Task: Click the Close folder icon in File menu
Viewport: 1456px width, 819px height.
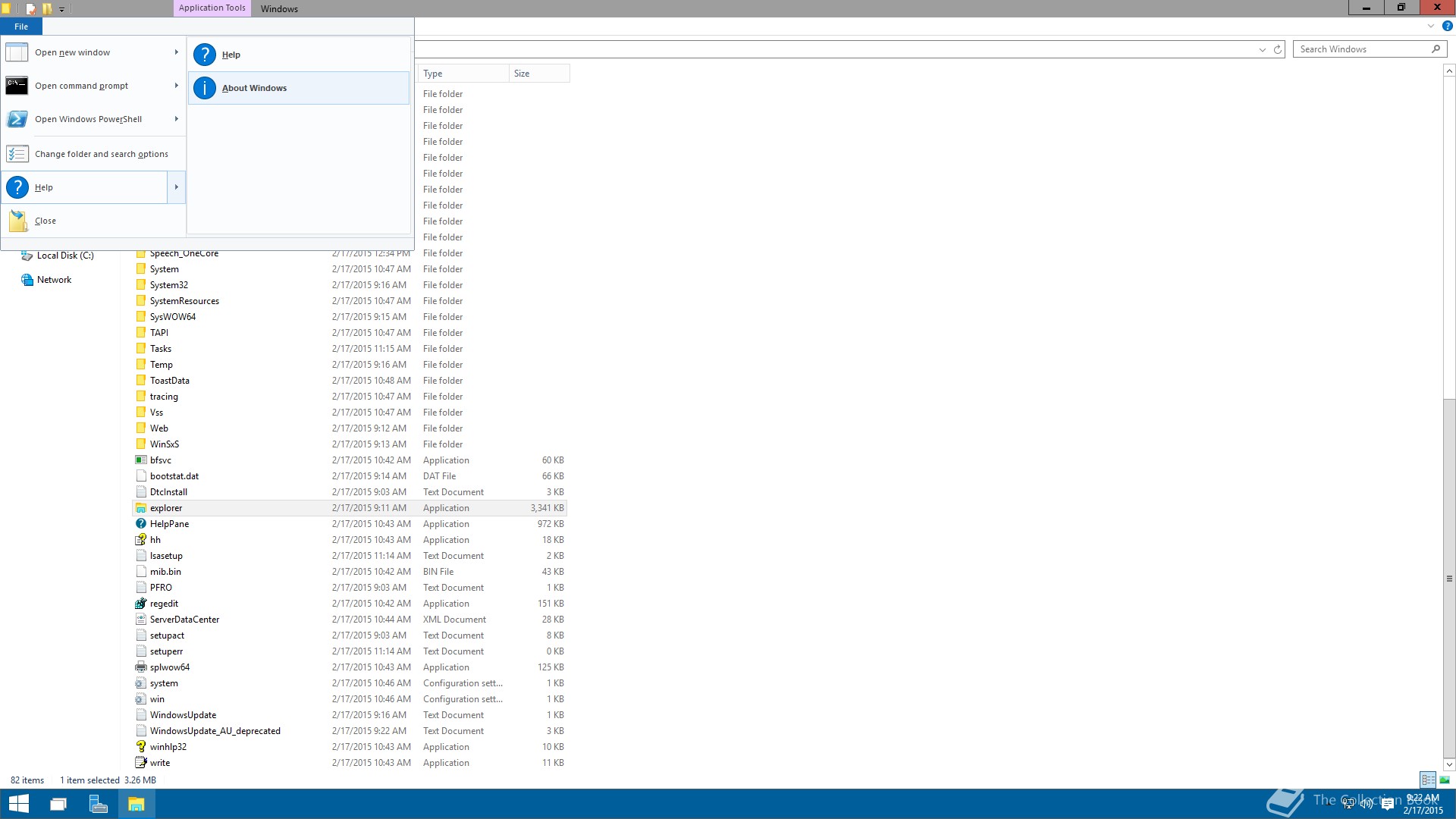Action: click(18, 221)
